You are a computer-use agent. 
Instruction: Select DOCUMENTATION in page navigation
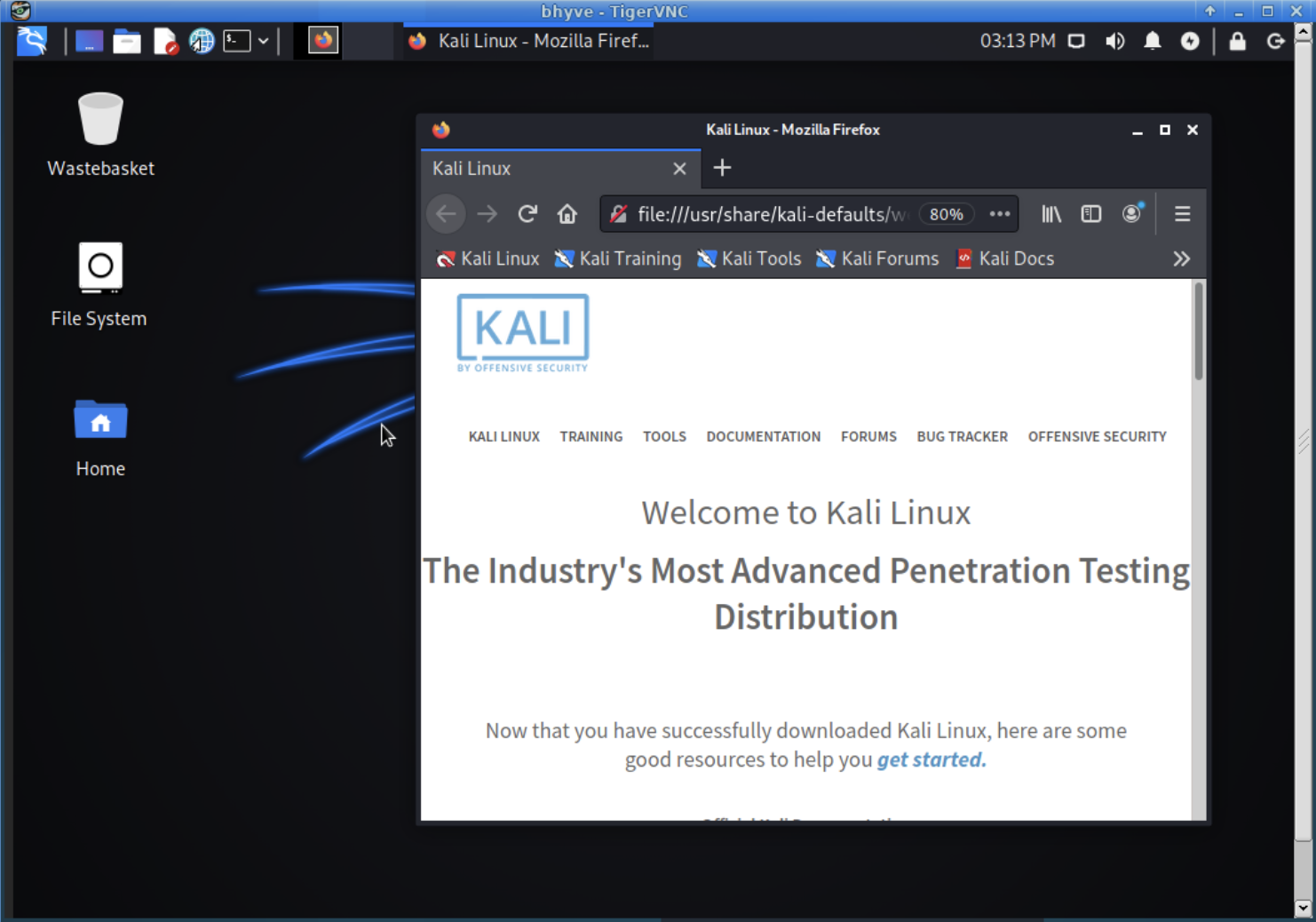[764, 436]
